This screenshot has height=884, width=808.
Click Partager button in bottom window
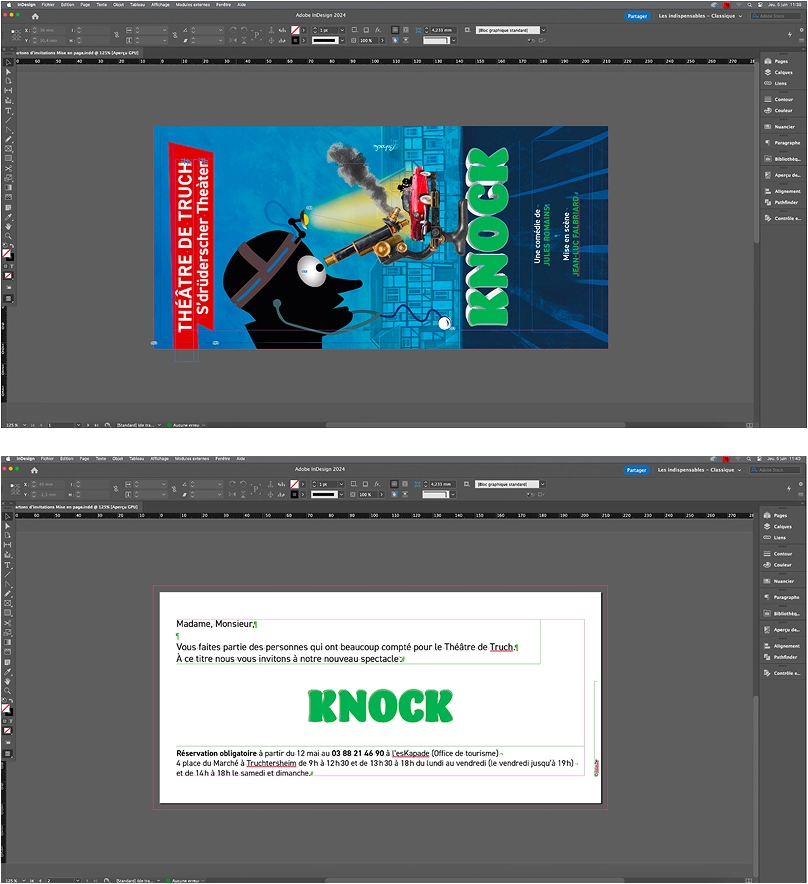point(637,470)
